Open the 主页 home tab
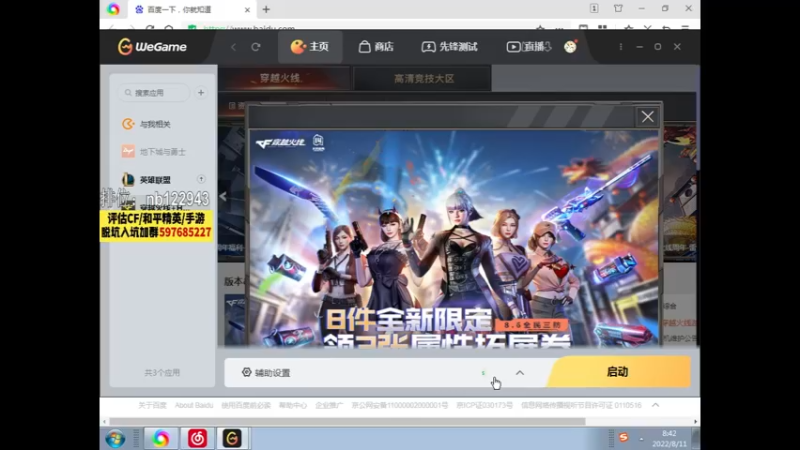This screenshot has width=800, height=450. coord(310,47)
